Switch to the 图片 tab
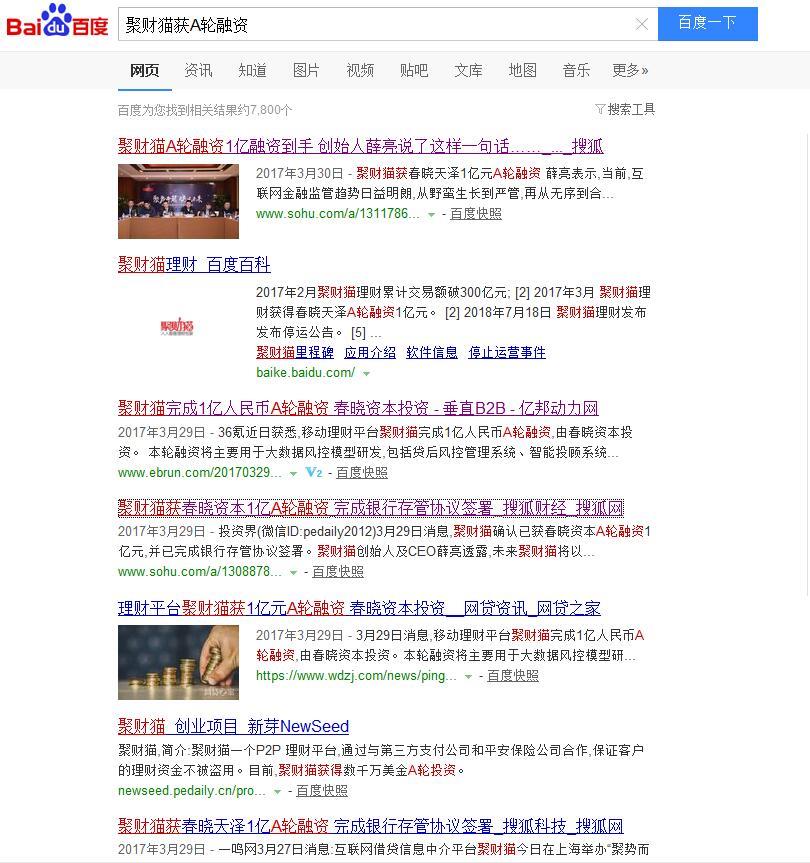Screen dimensions: 810x863 pyautogui.click(x=306, y=70)
